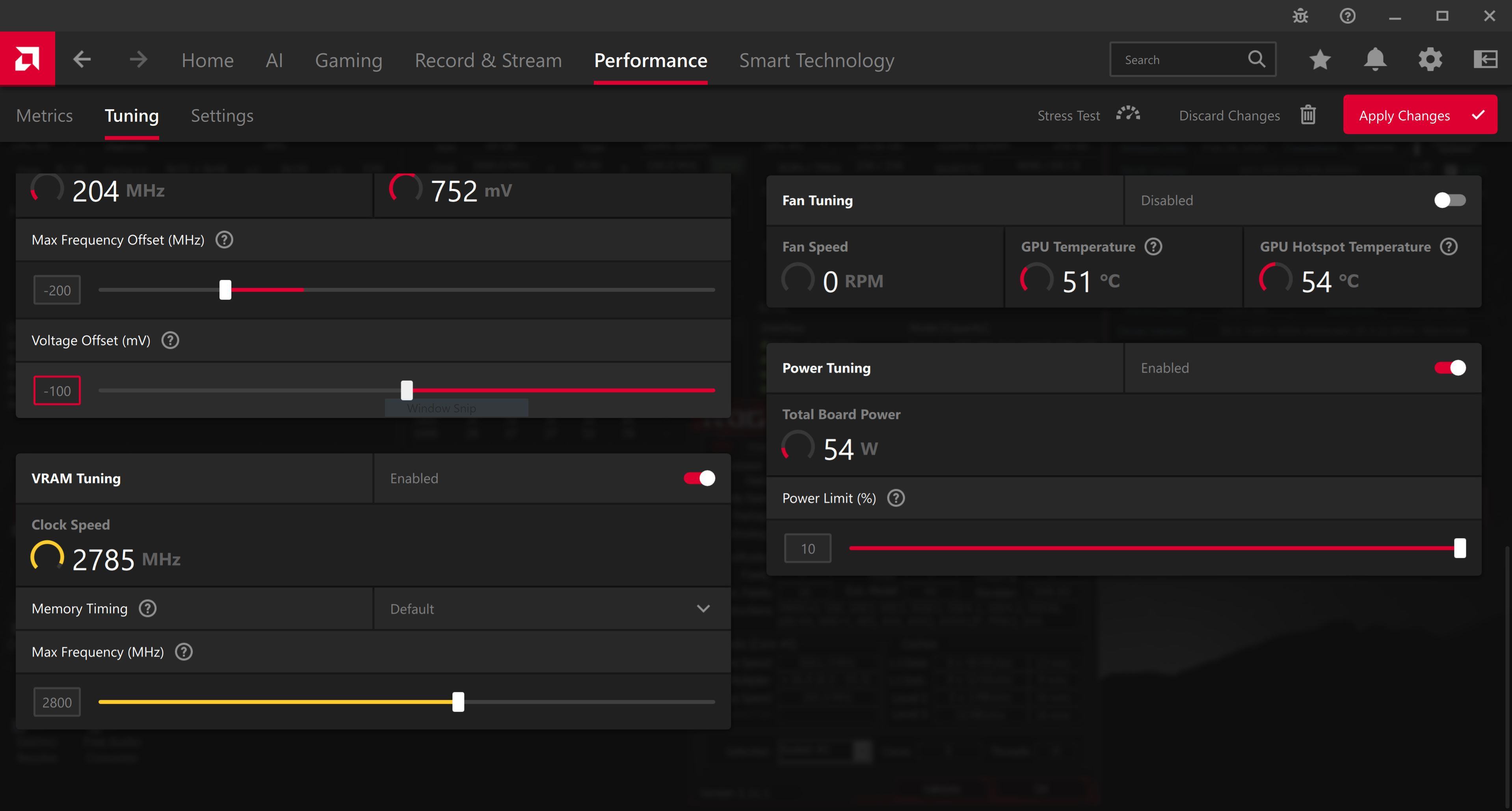Viewport: 1512px width, 811px height.
Task: Start the Stress Test
Action: 1088,115
